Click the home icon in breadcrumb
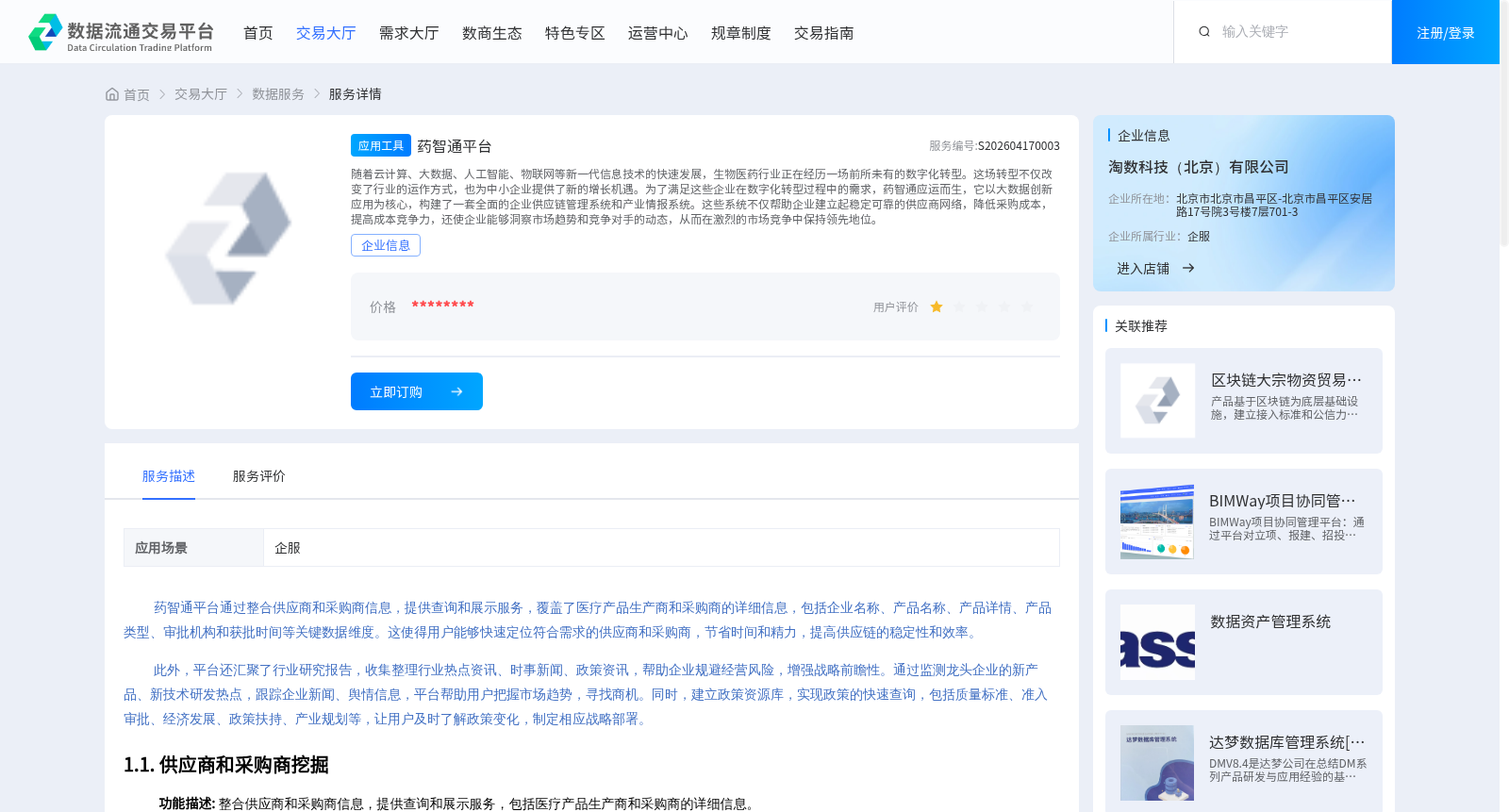The height and width of the screenshot is (812, 1509). 112,94
